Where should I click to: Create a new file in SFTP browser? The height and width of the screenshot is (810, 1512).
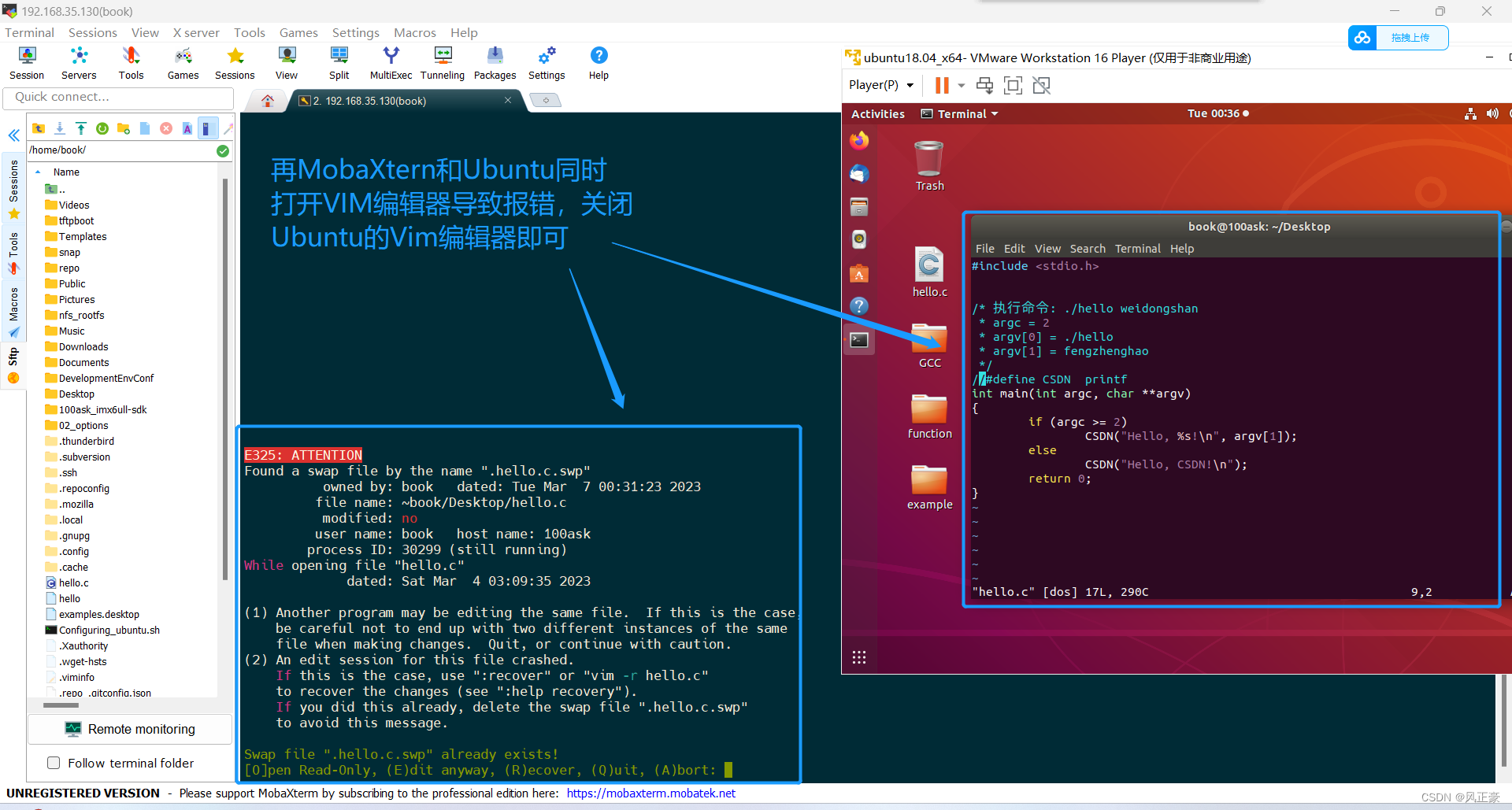click(145, 128)
